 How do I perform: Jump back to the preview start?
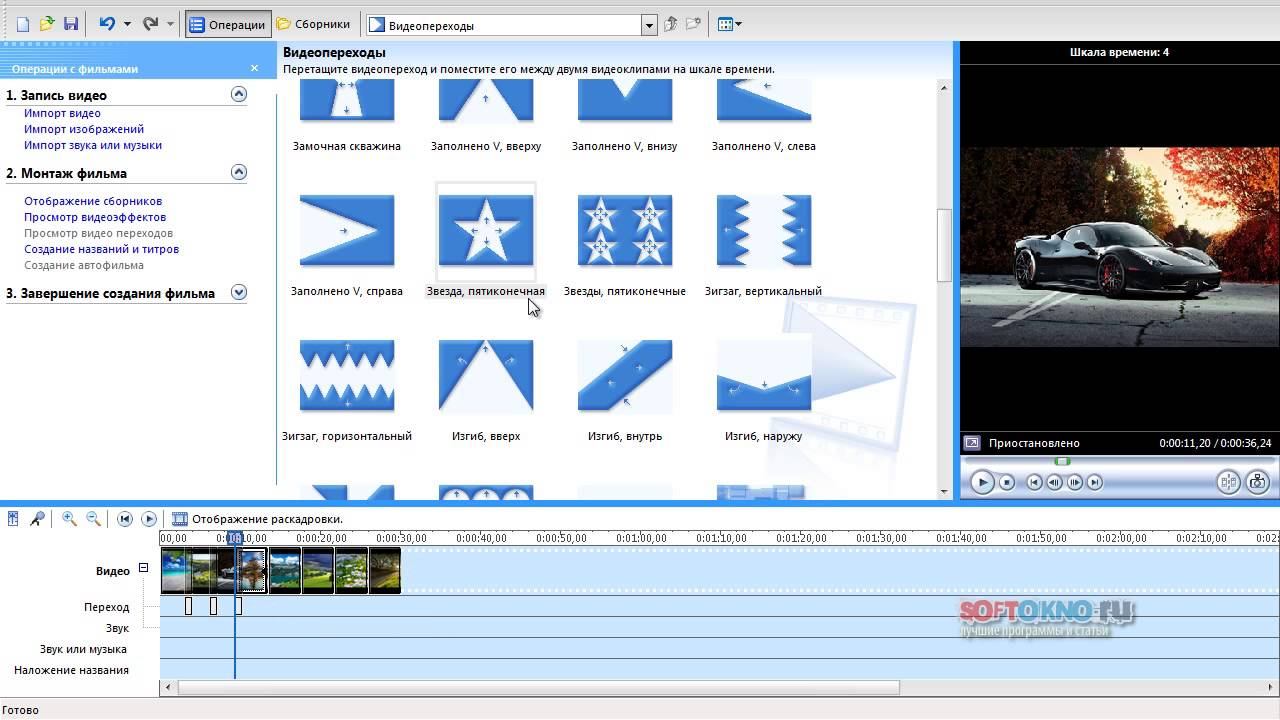pyautogui.click(x=1035, y=482)
